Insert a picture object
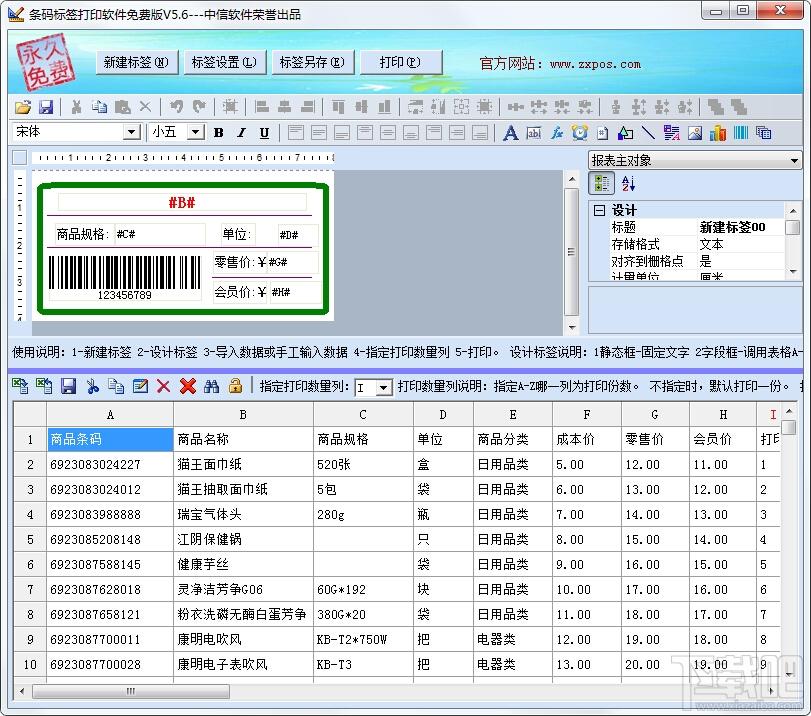The image size is (811, 716). (695, 133)
